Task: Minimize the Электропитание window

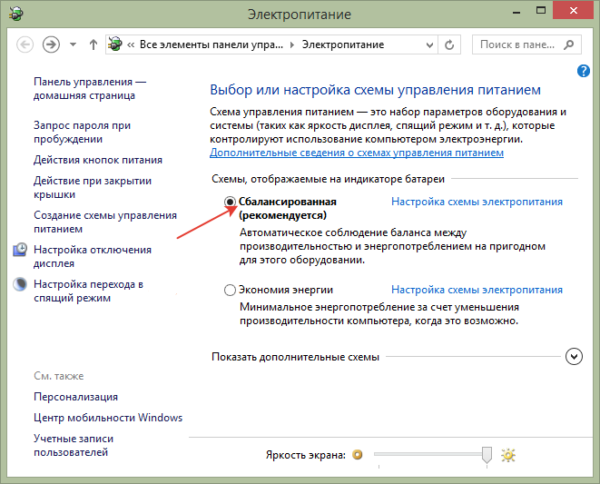Action: [x=517, y=12]
